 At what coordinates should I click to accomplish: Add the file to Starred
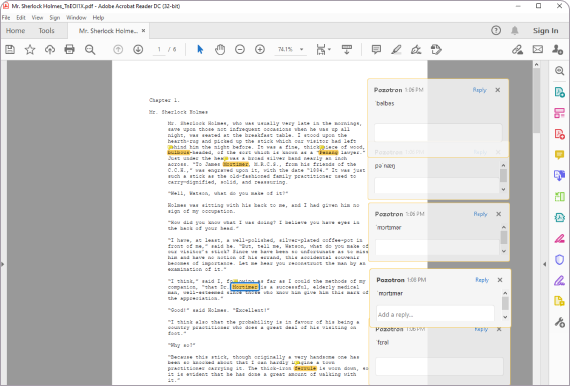tap(30, 49)
